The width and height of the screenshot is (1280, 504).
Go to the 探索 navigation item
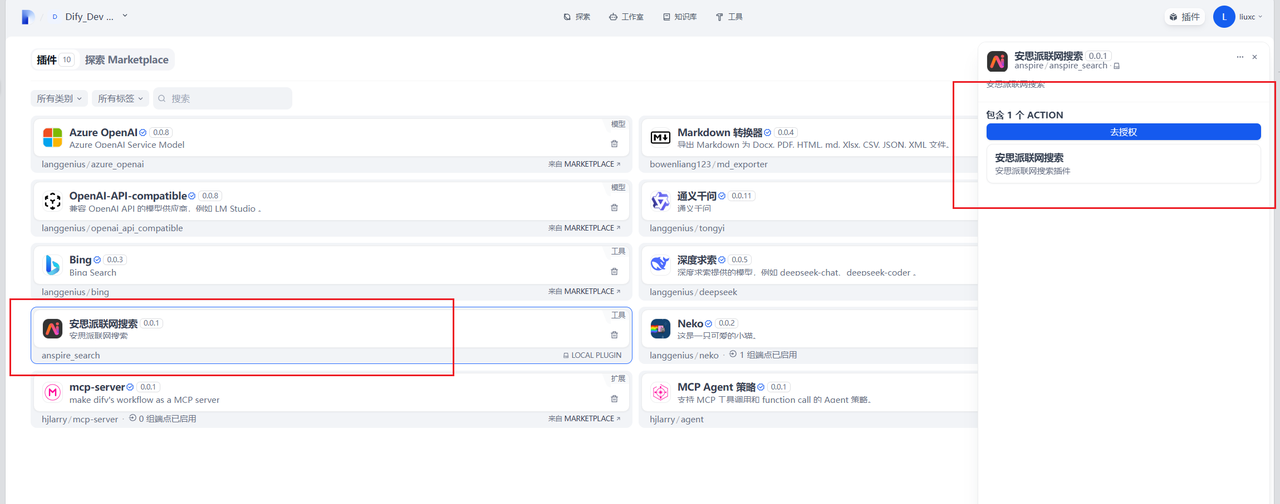coord(577,17)
